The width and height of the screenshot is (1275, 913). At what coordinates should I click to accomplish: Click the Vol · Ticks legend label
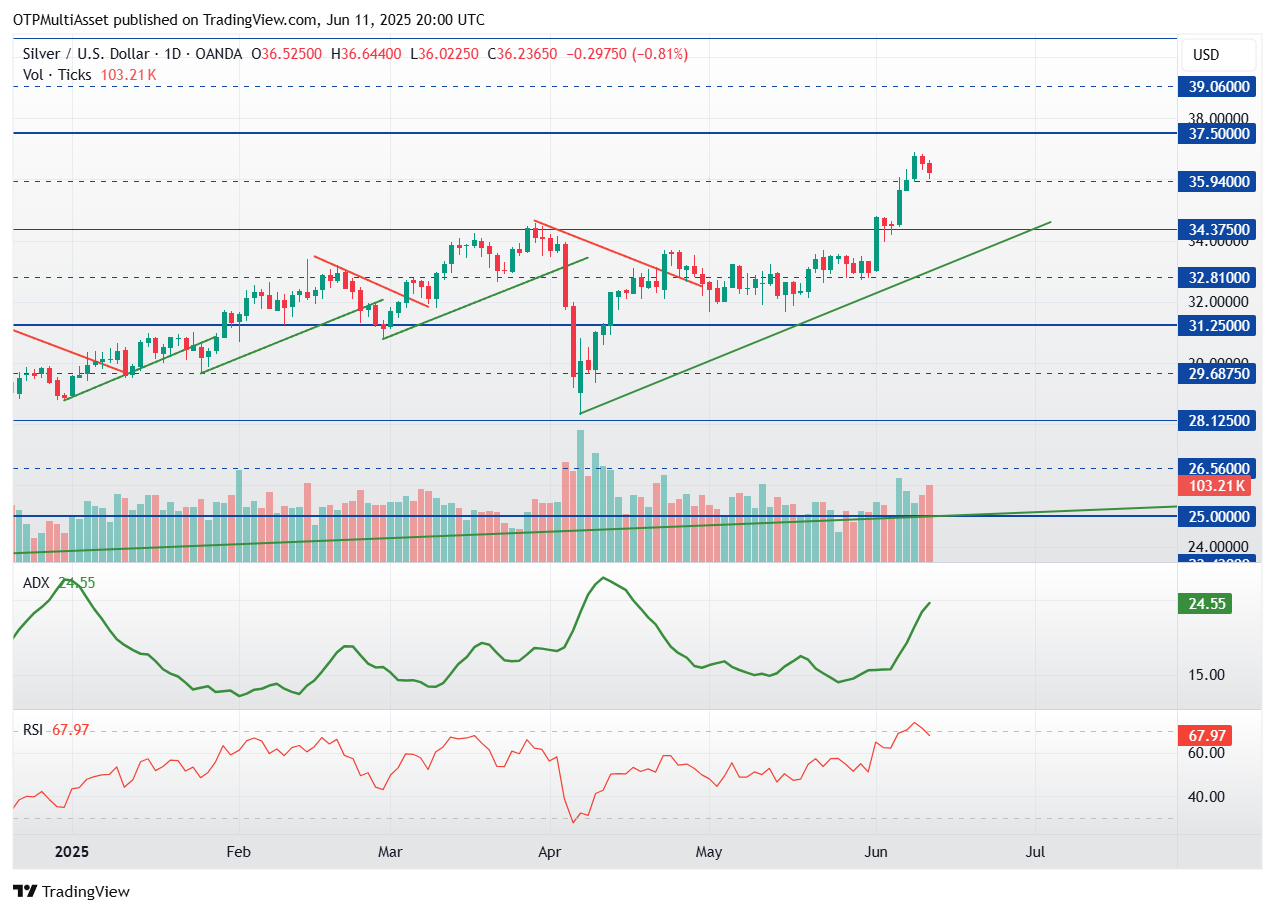[57, 74]
